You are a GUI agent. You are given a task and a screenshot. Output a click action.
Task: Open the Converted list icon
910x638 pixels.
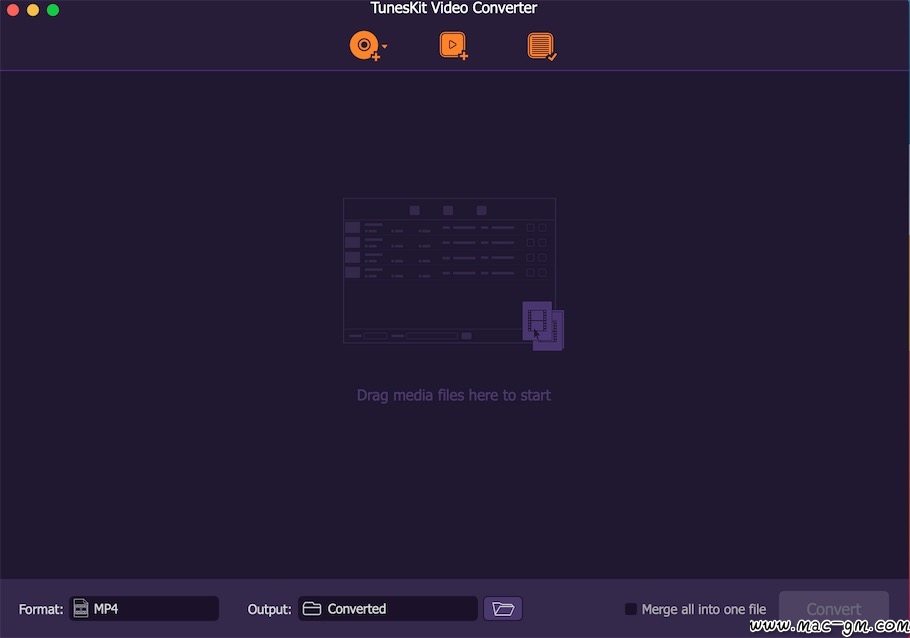[x=541, y=46]
